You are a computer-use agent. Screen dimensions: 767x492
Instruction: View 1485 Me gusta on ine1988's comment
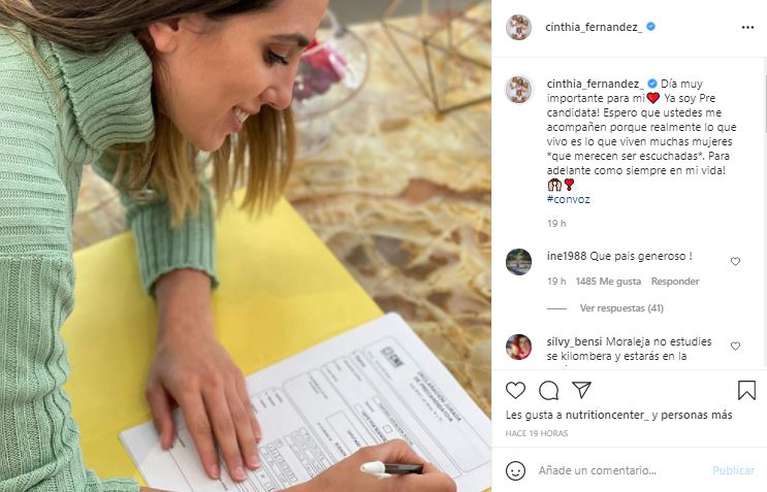[x=608, y=282]
